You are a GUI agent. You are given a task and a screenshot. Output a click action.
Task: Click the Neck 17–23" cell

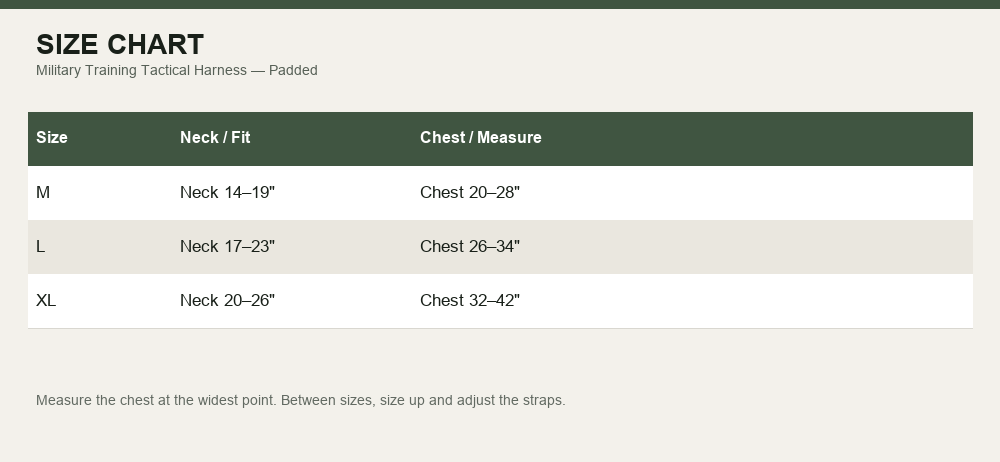point(227,246)
